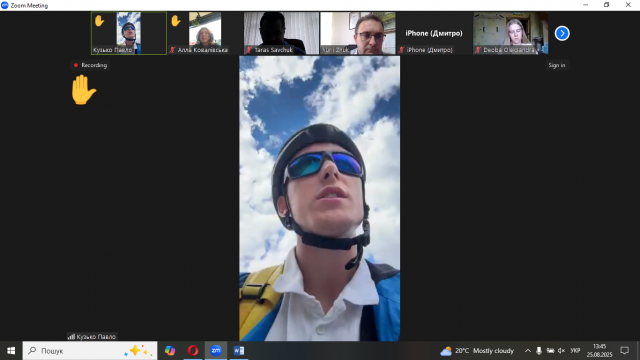
Task: Click muted mic icon on Алла Ковалівська tile
Action: coord(172,50)
